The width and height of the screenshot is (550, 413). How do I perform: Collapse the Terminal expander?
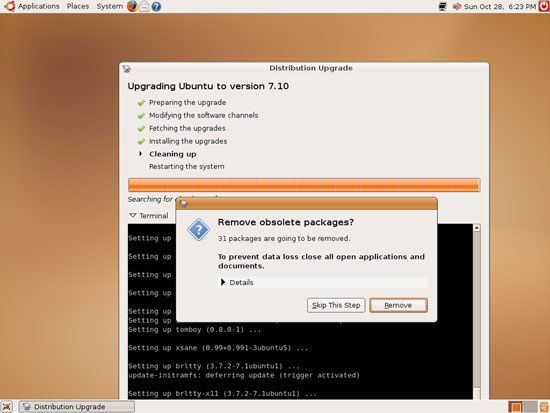(149, 216)
